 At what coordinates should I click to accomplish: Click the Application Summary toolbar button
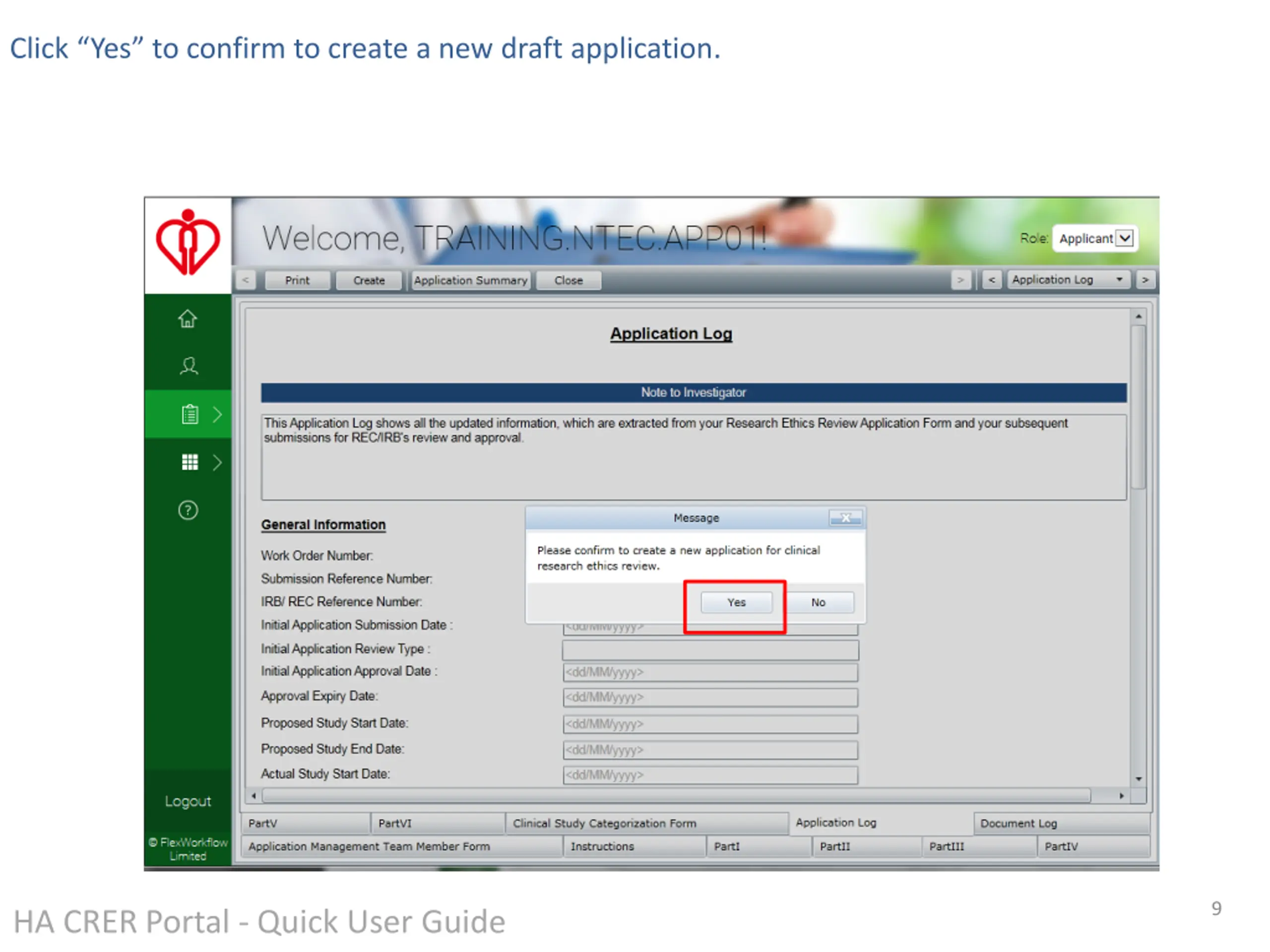[470, 280]
